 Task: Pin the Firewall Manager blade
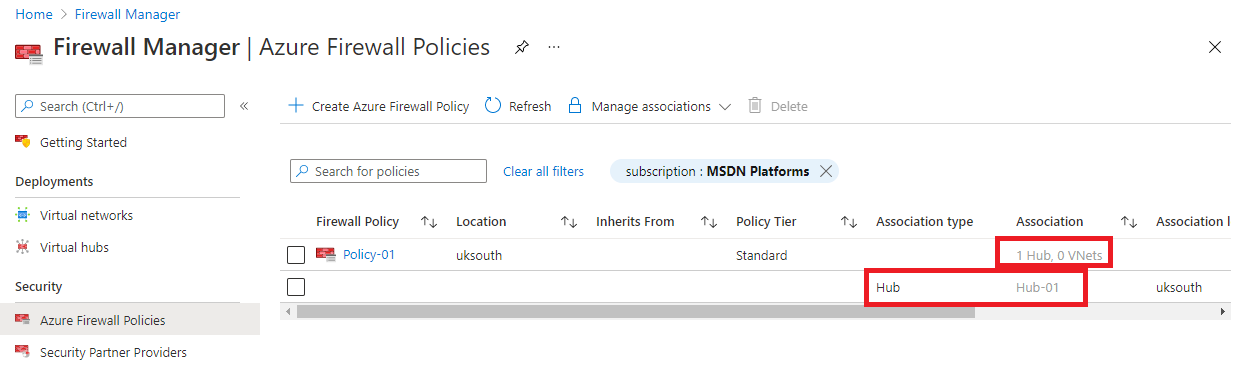521,47
